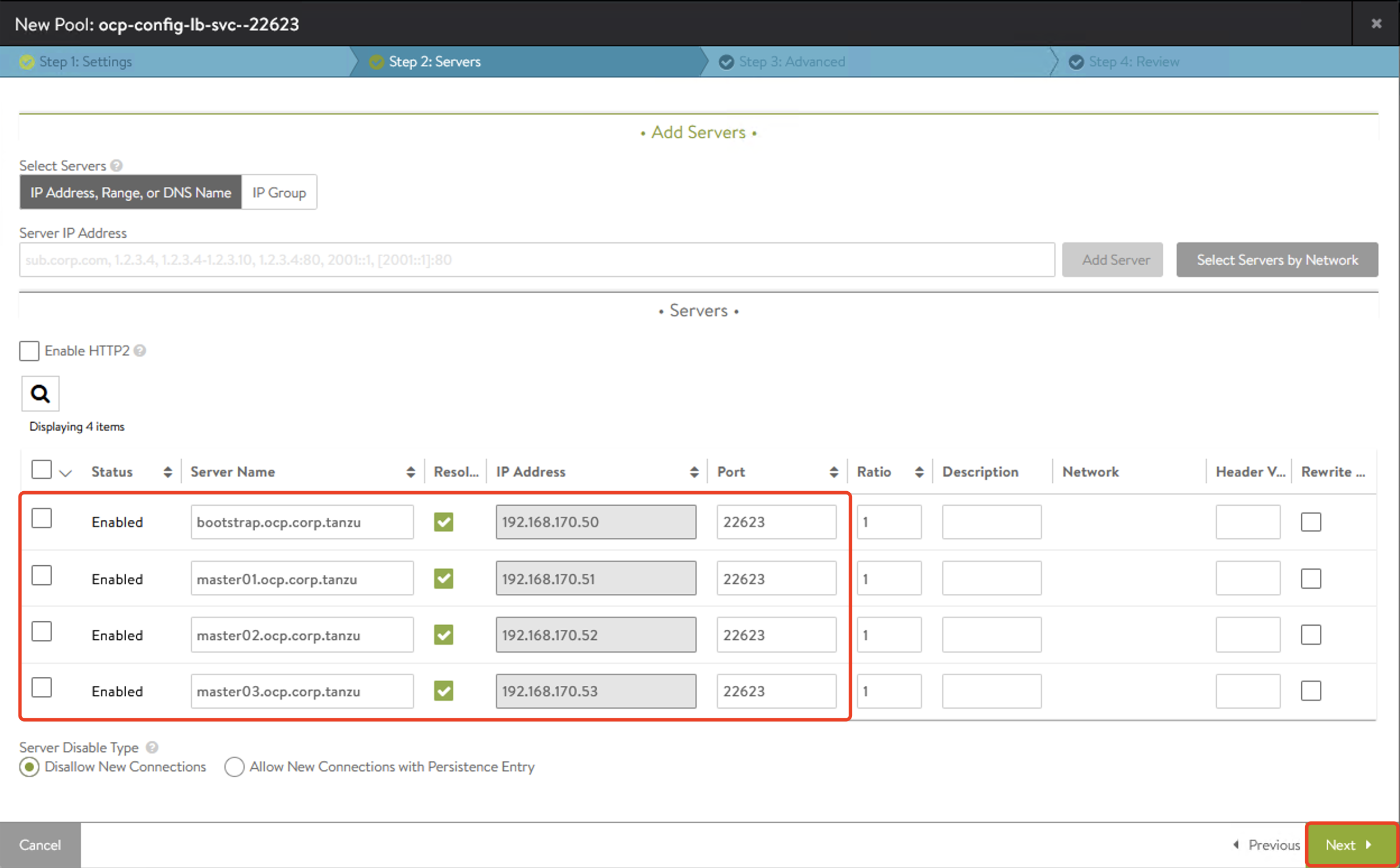Viewport: 1400px width, 868px height.
Task: Sort by Port column arrows
Action: click(x=834, y=472)
